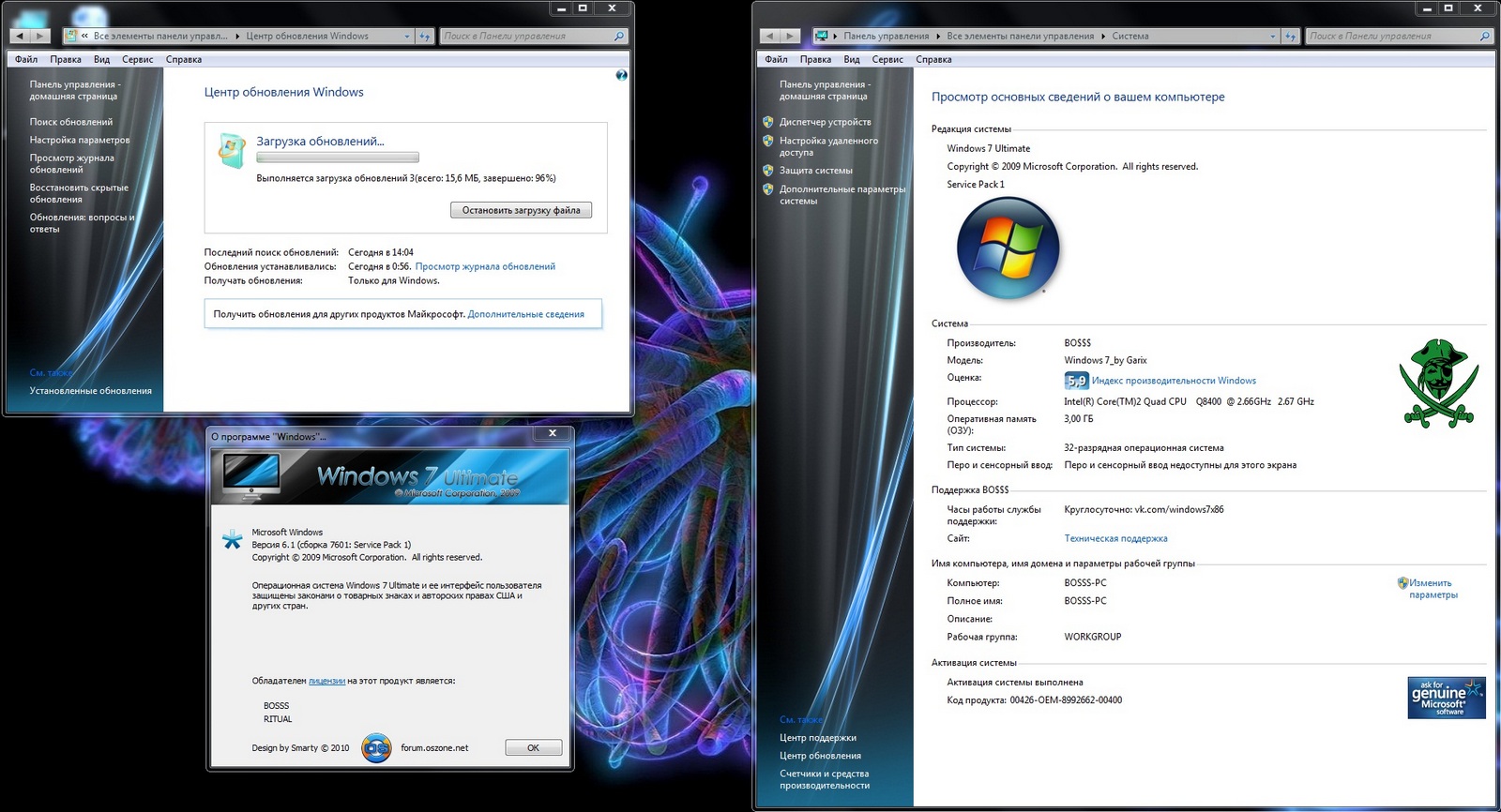Click back arrow in Windows Update window
Screen dimensions: 1501x812
tap(21, 36)
